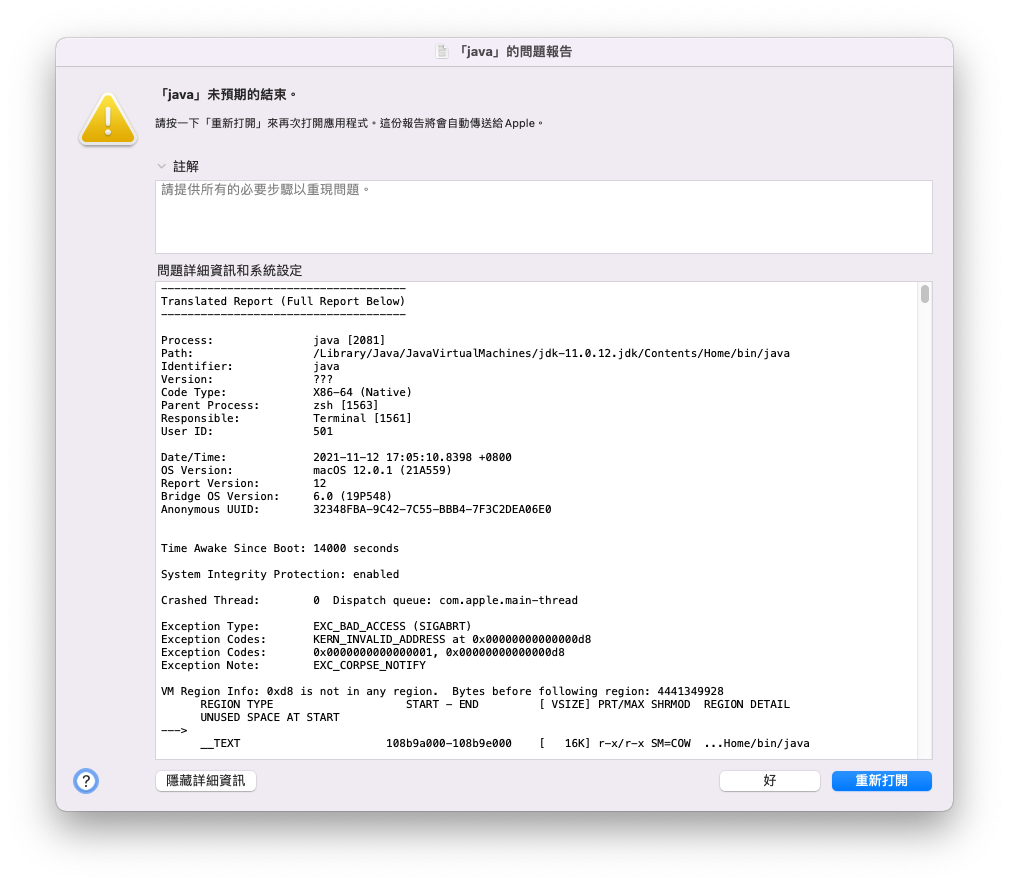
Task: Click into the comments text field
Action: tap(544, 217)
